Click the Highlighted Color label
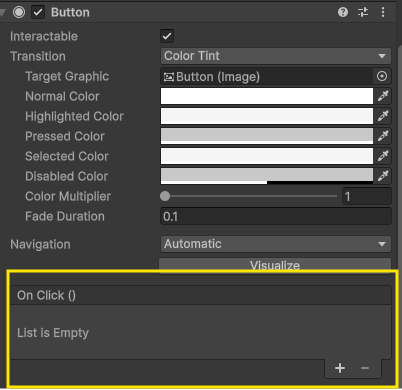 [x=74, y=116]
